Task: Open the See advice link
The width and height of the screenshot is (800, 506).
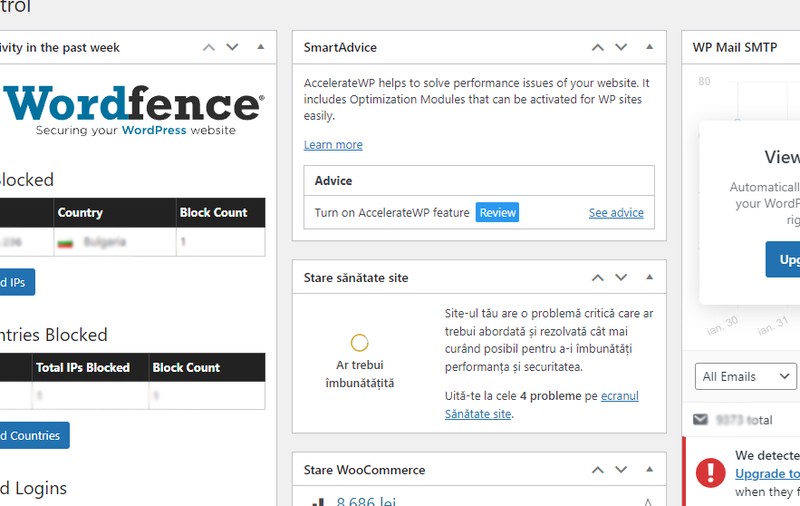Action: [x=616, y=213]
